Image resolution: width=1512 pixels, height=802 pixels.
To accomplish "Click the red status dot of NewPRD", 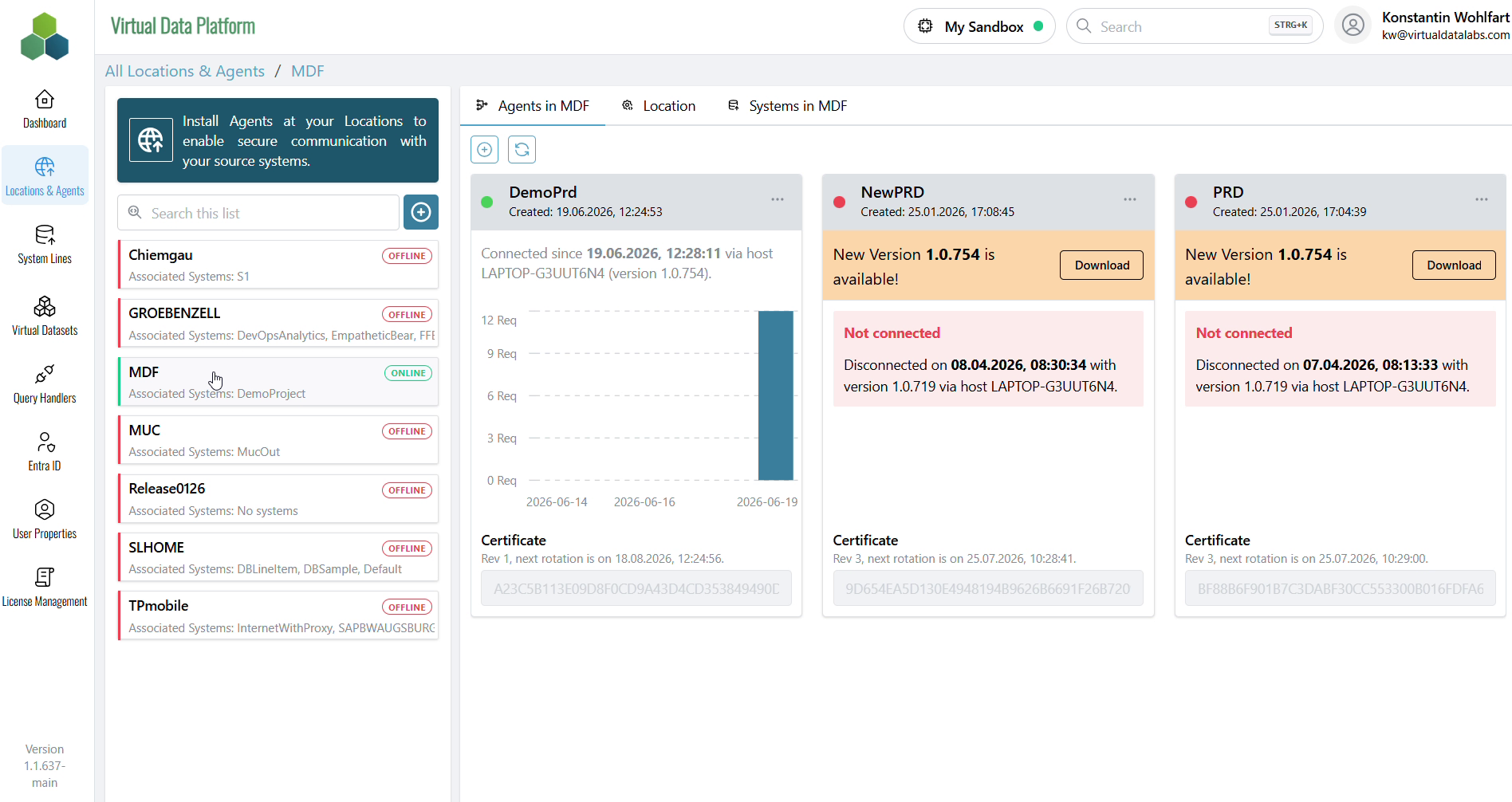I will (x=839, y=202).
